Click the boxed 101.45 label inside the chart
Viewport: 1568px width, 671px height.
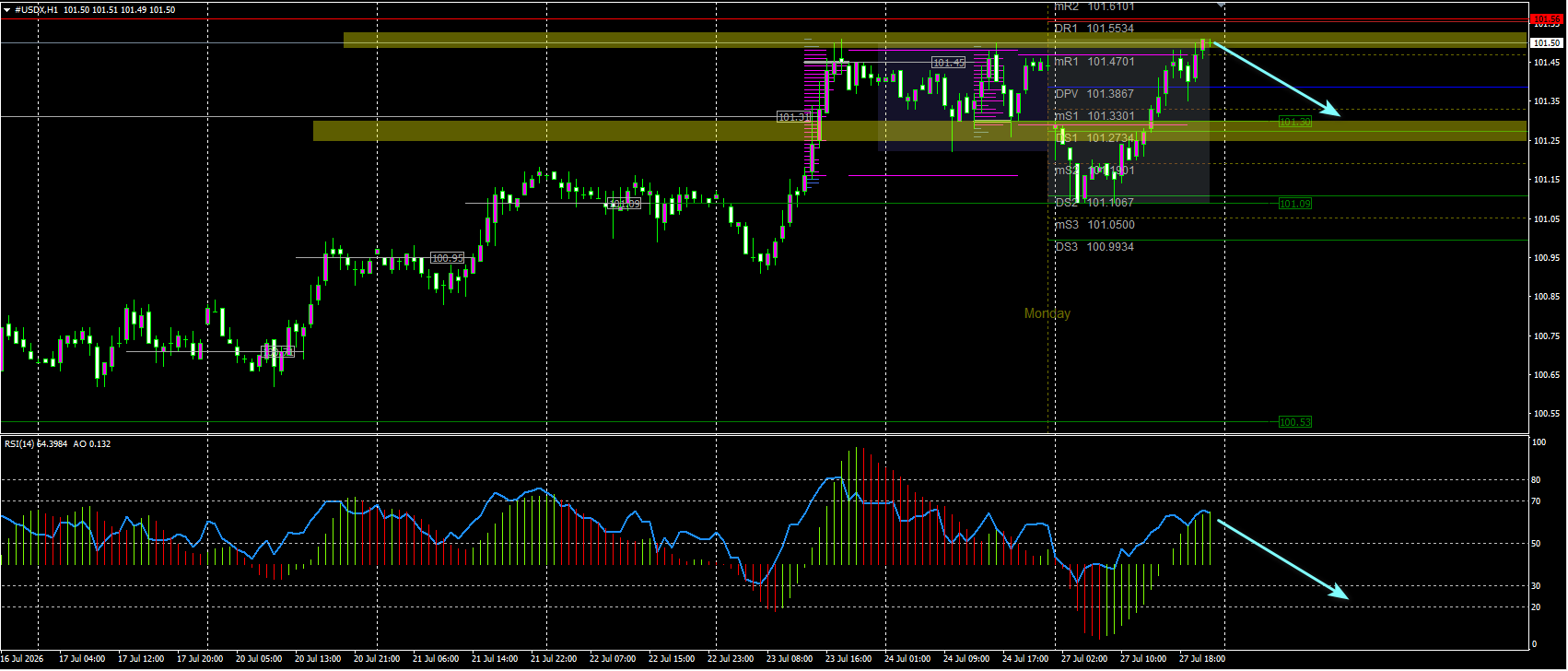click(948, 63)
